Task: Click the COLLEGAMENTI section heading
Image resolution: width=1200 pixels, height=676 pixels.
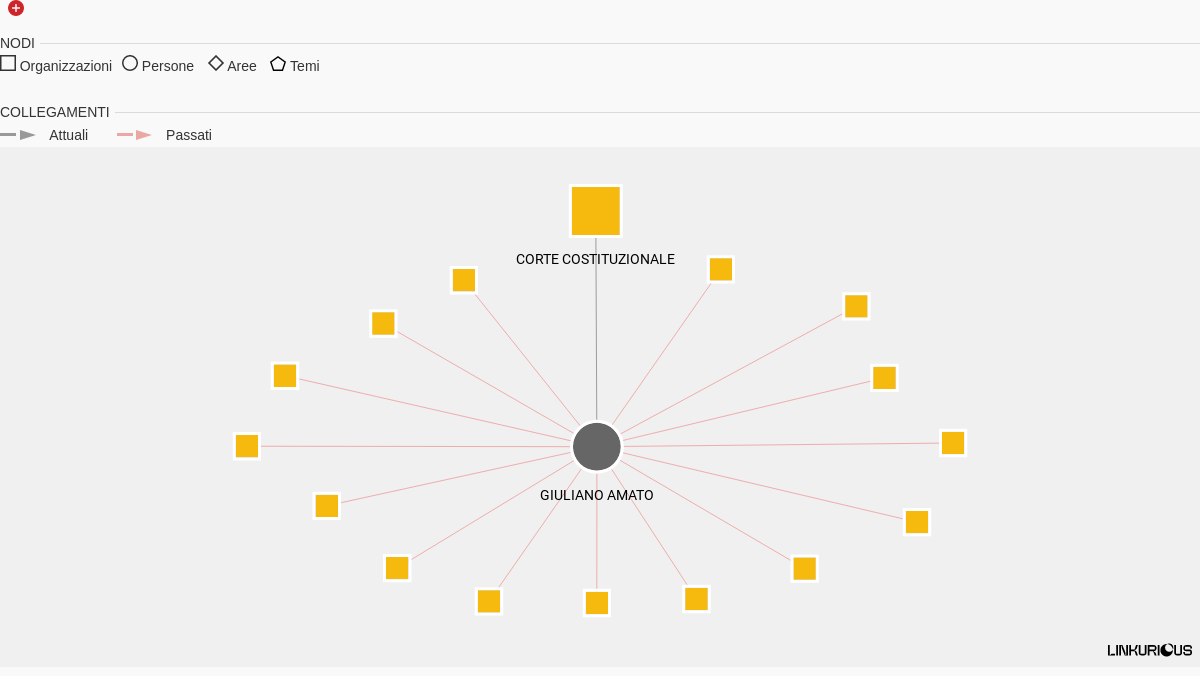Action: point(55,112)
